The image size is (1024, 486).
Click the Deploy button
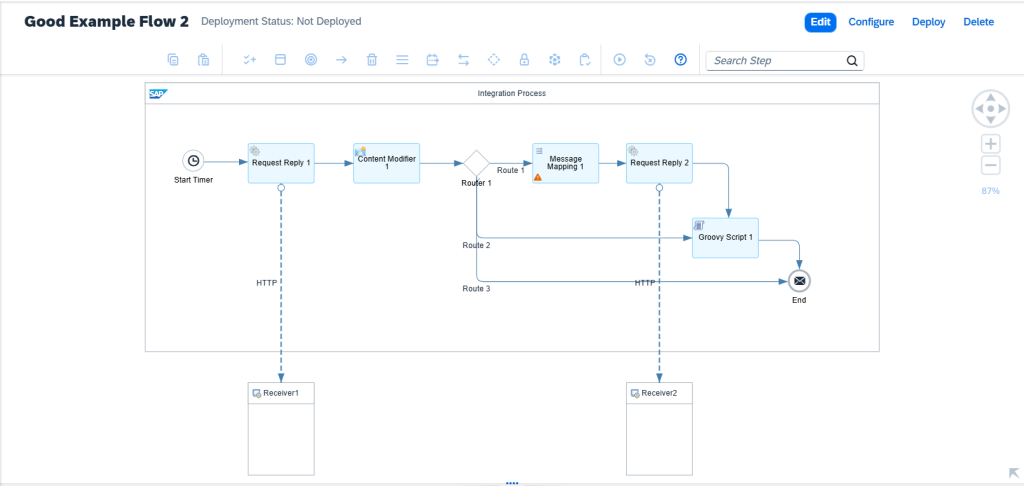pyautogui.click(x=929, y=22)
